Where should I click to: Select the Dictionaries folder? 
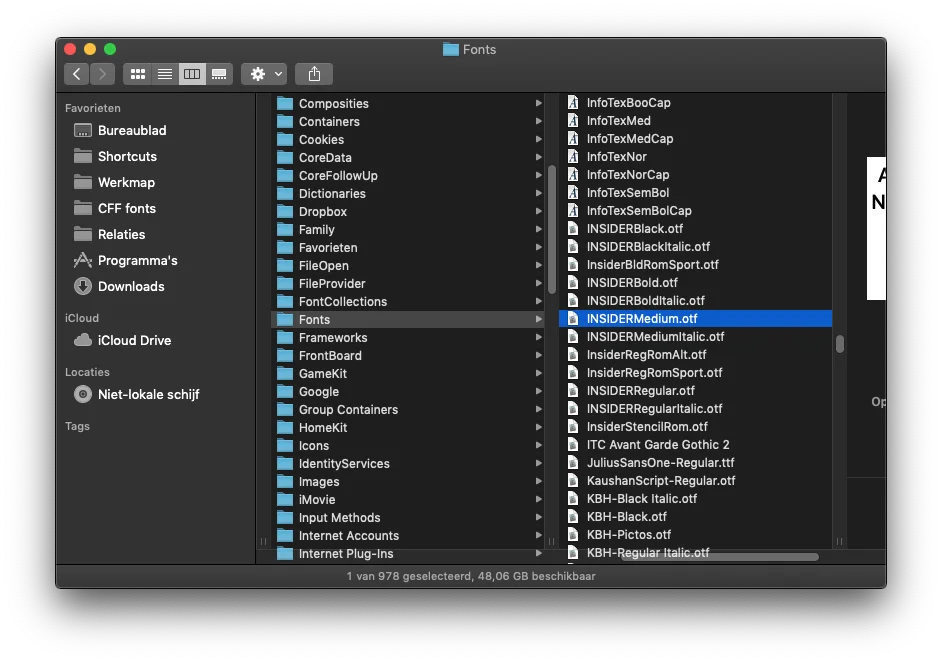409,193
